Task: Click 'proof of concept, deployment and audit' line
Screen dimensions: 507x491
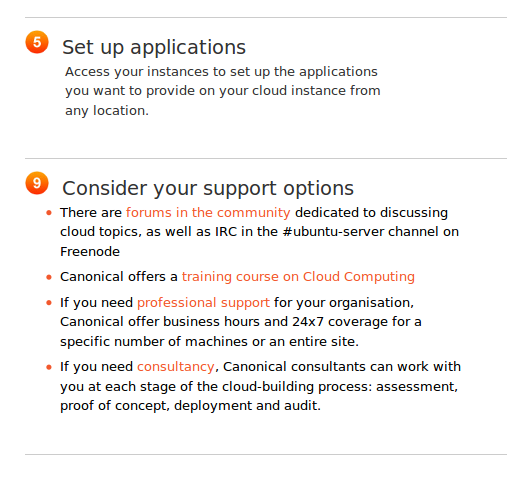Action: pos(190,406)
